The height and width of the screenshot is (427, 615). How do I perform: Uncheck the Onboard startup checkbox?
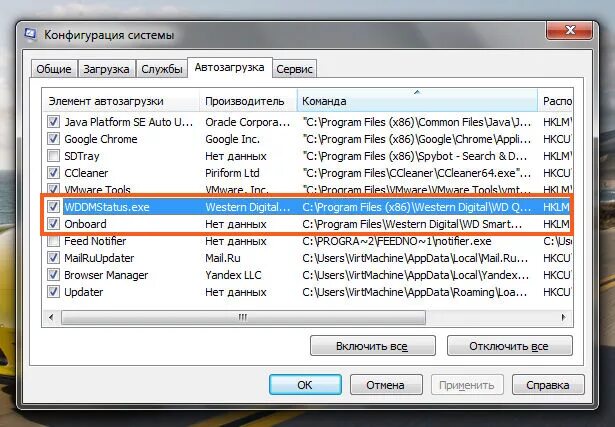(53, 224)
